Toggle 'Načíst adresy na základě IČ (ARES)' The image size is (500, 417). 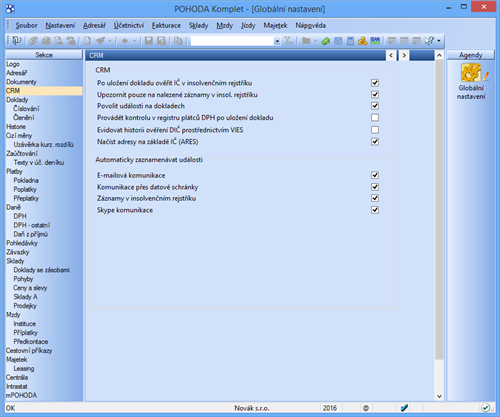[x=375, y=142]
